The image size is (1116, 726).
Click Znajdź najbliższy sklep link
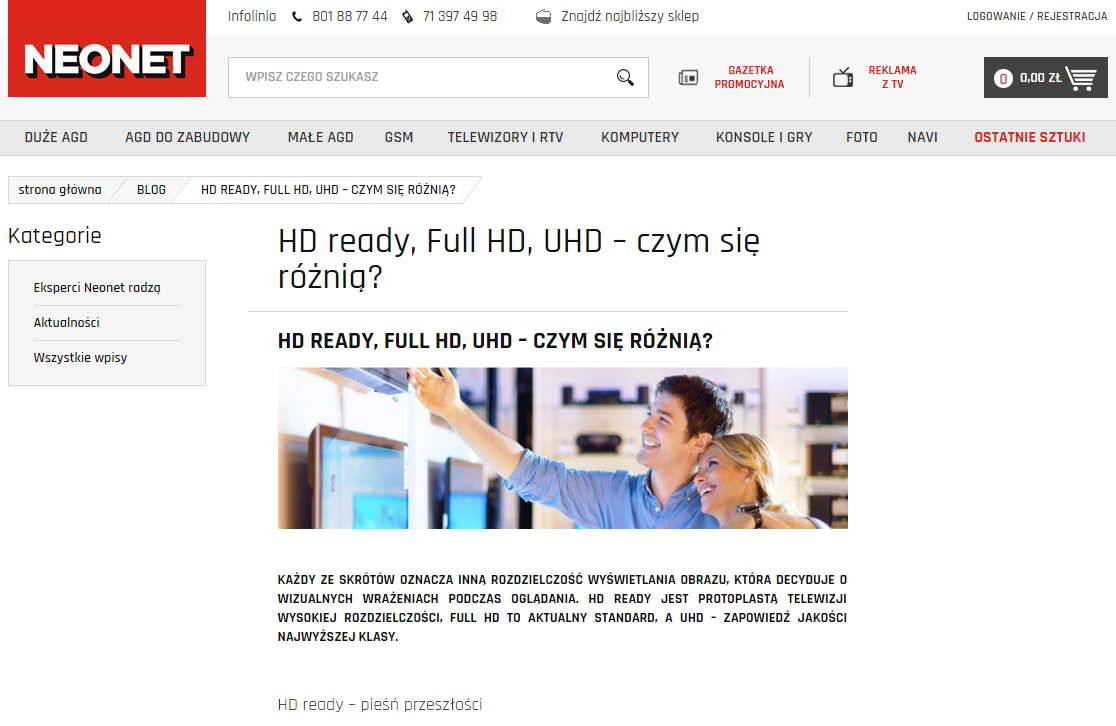(630, 17)
